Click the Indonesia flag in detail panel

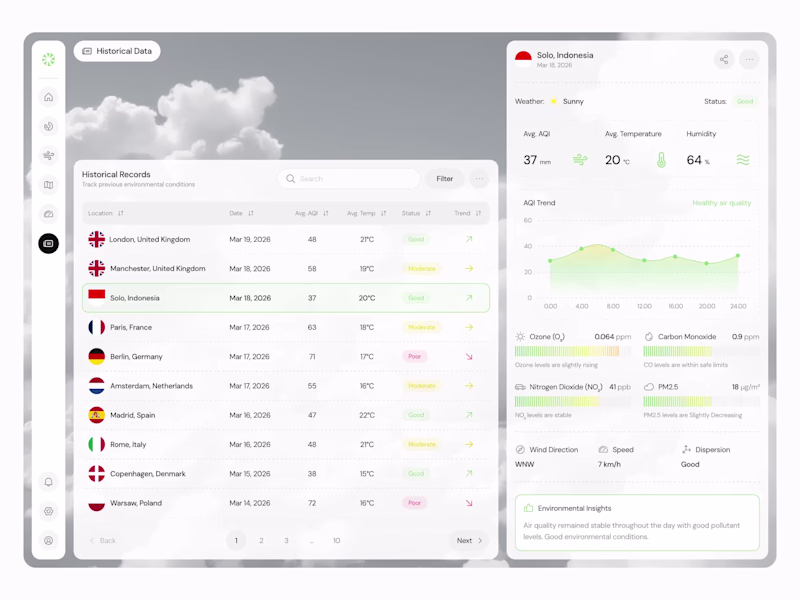pos(523,59)
